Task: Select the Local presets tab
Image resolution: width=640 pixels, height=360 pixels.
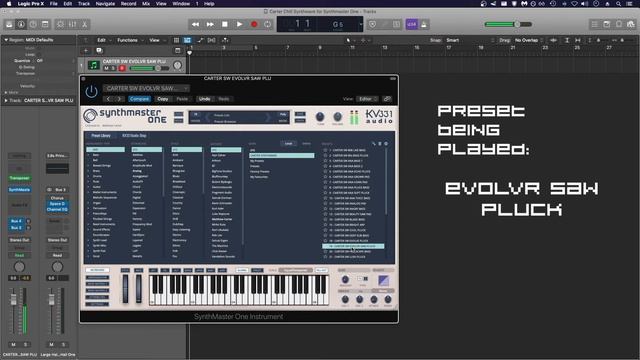Action: (289, 144)
